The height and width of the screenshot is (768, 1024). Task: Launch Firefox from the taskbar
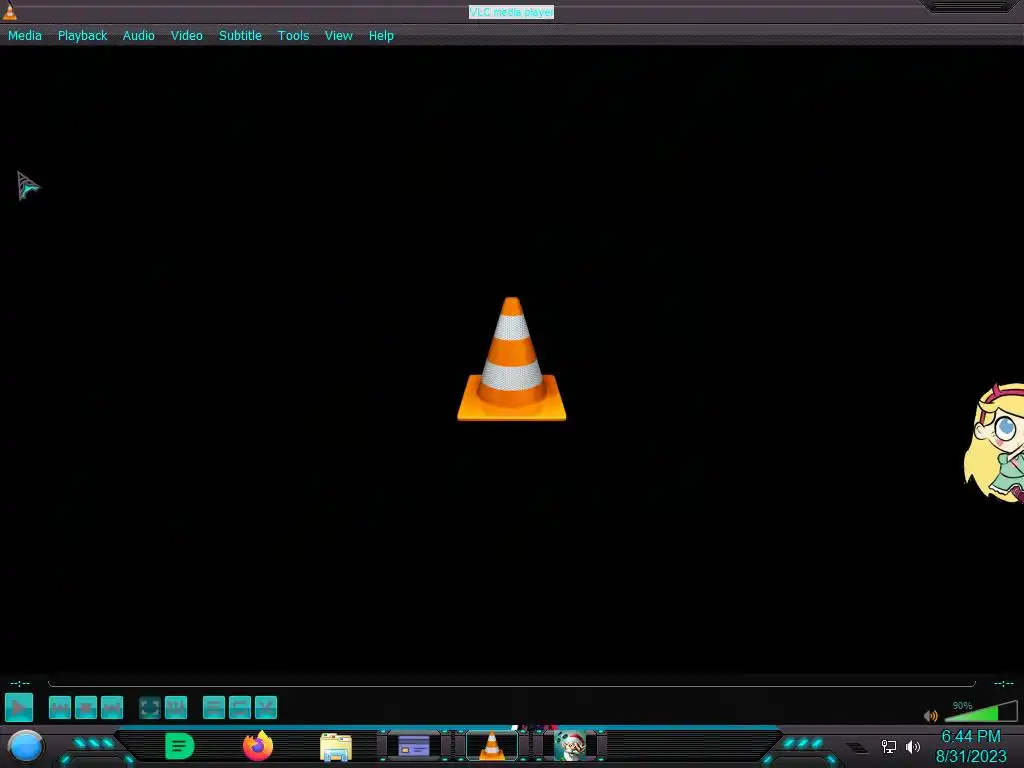click(x=258, y=746)
